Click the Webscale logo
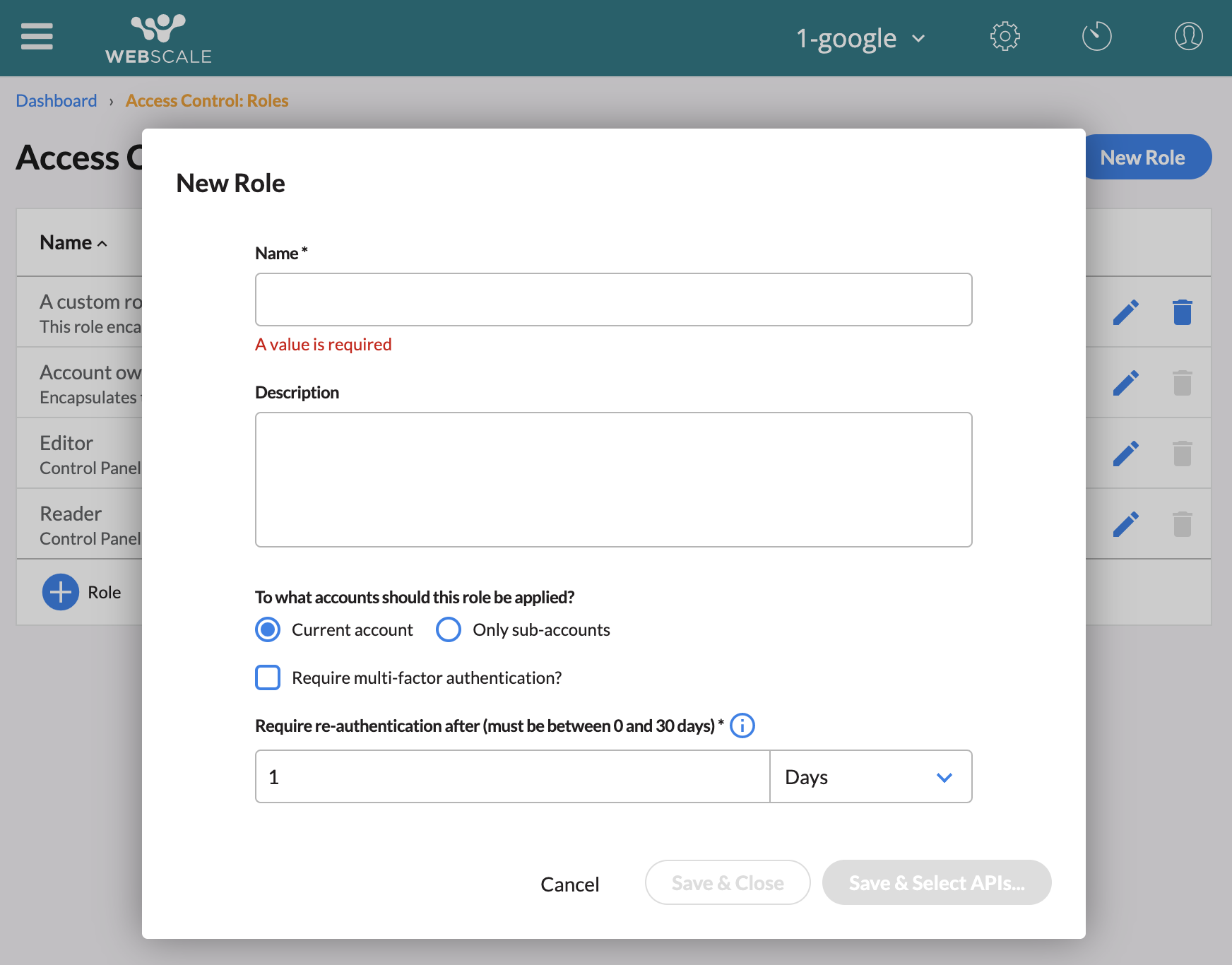This screenshot has height=965, width=1232. [158, 39]
